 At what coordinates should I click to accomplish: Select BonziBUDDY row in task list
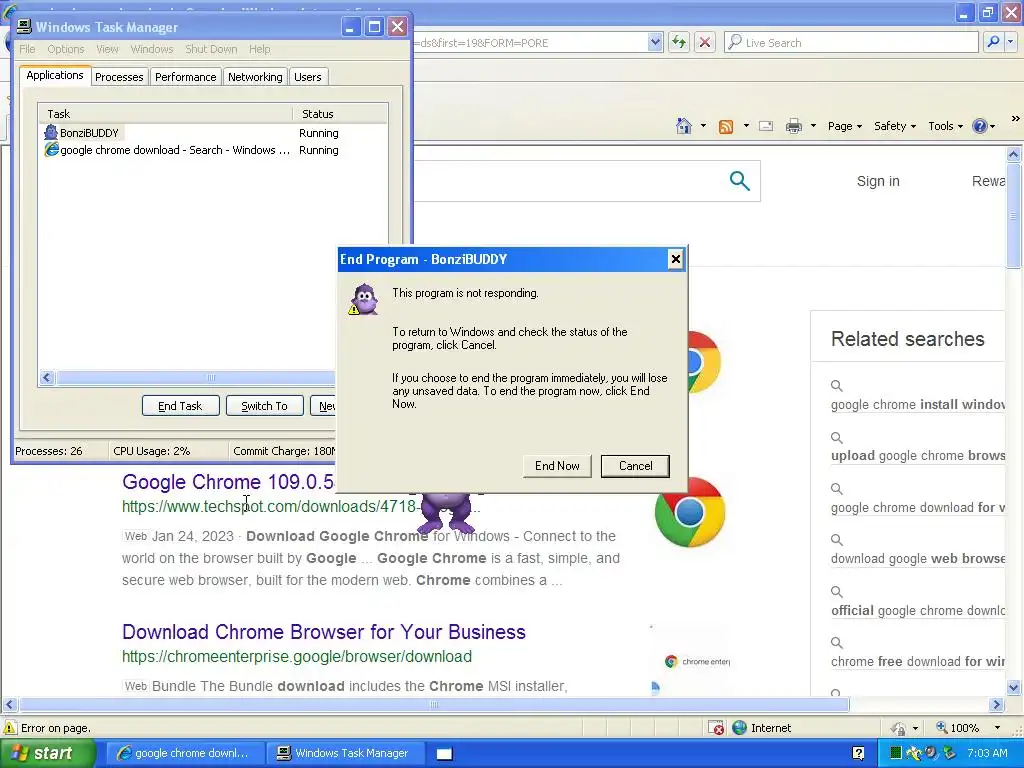(x=212, y=133)
